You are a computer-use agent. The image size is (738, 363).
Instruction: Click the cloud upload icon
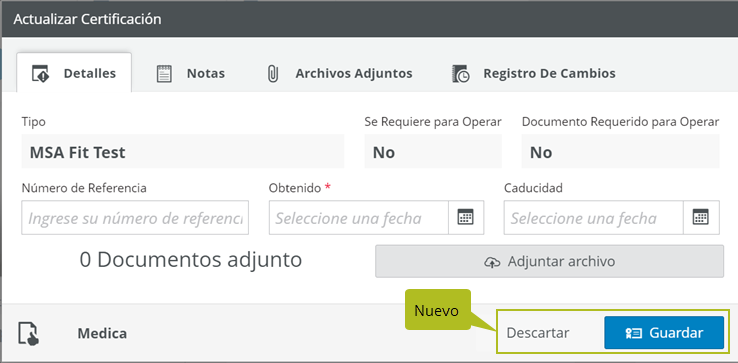tap(492, 262)
